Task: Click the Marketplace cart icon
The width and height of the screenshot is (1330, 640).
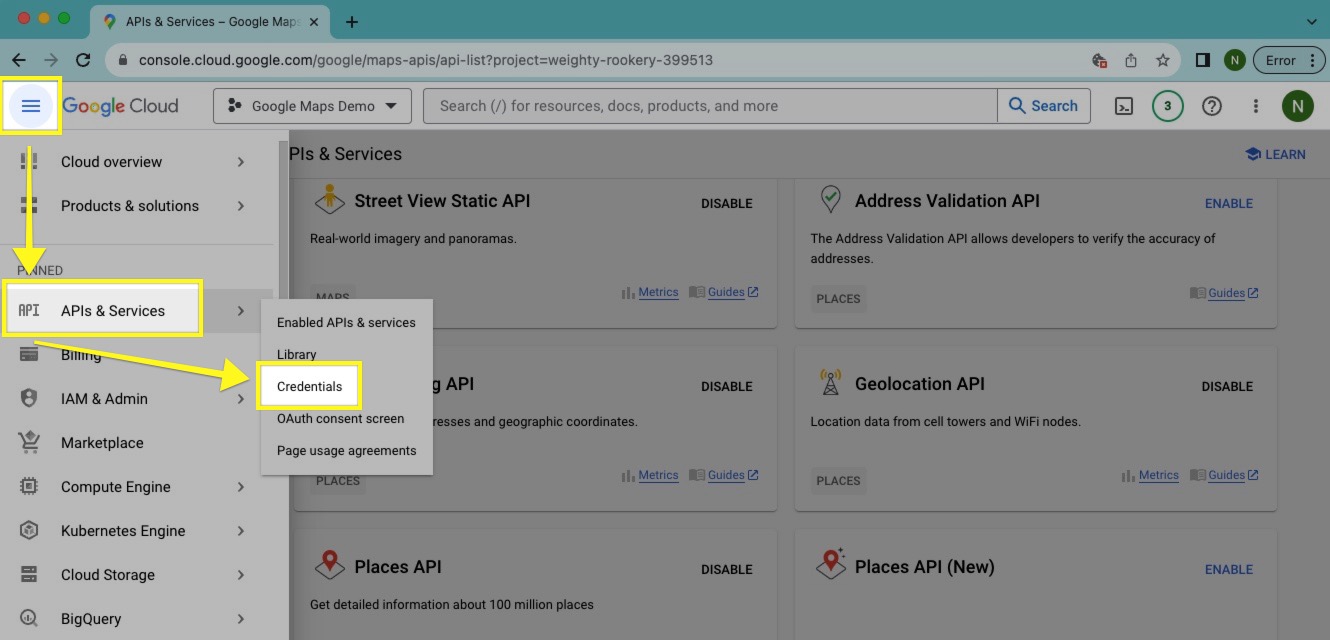Action: click(29, 442)
